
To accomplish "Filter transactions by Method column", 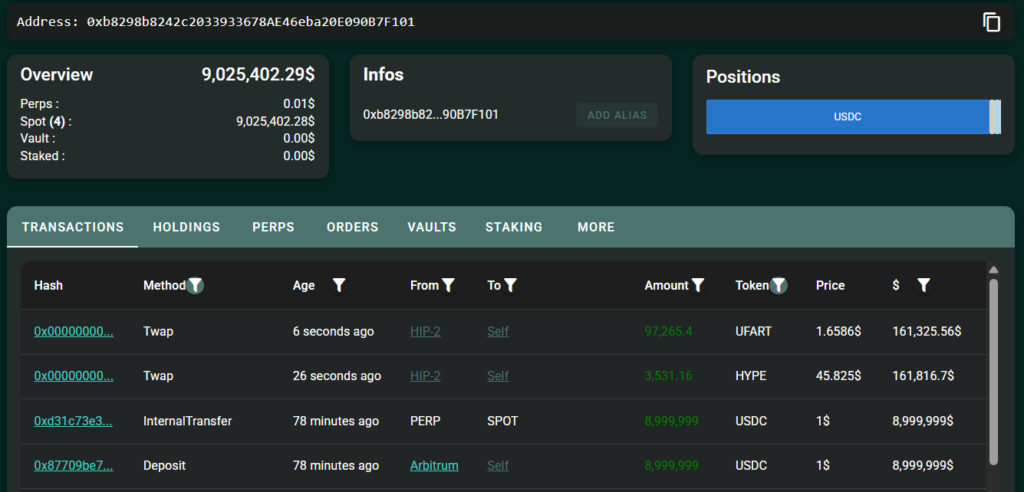I will coord(196,286).
